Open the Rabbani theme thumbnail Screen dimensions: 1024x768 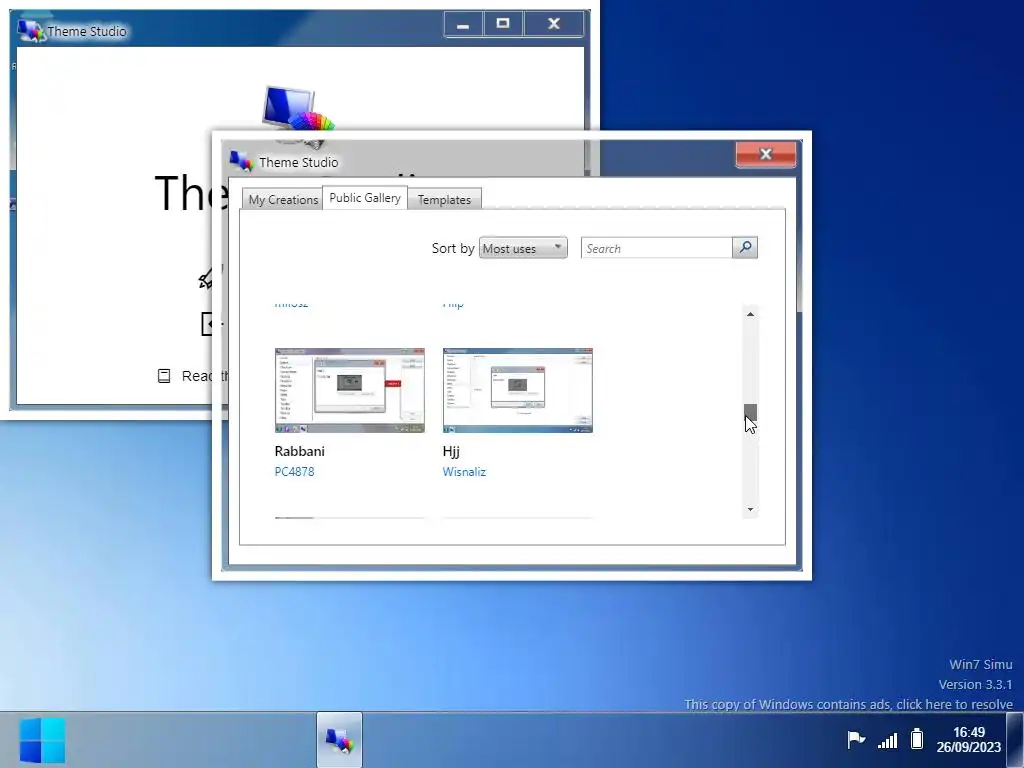tap(350, 391)
